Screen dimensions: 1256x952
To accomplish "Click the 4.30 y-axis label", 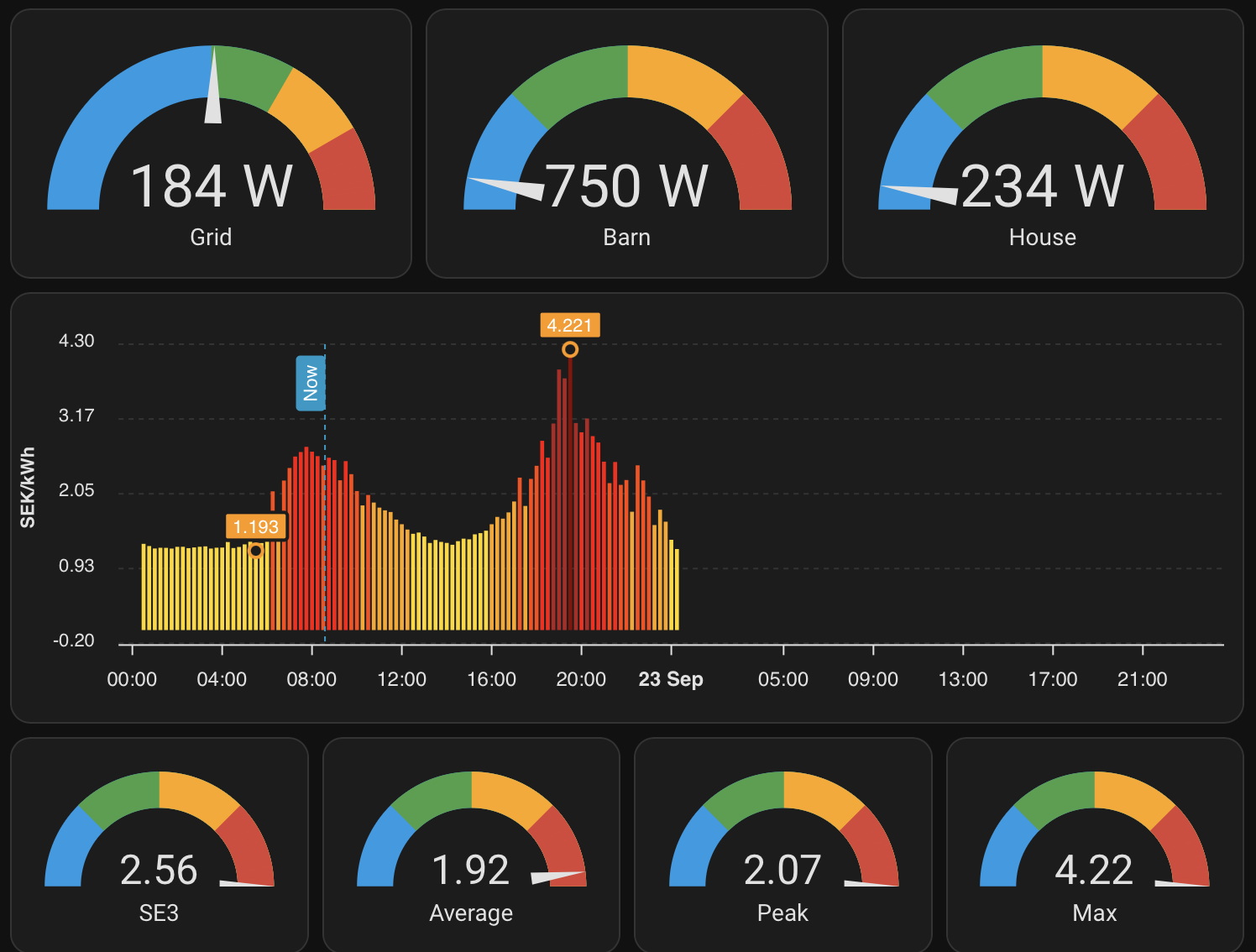I will [76, 341].
